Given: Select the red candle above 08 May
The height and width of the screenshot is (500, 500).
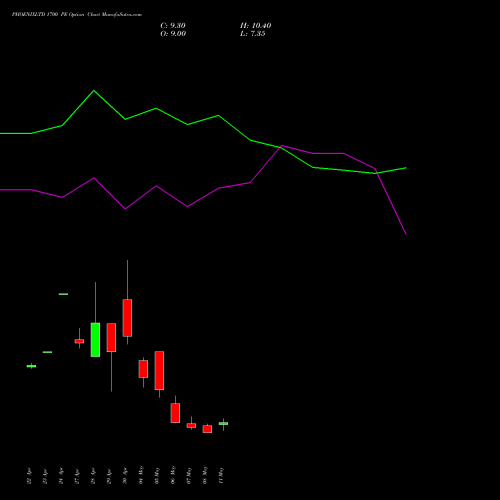Looking at the screenshot, I should (x=207, y=429).
